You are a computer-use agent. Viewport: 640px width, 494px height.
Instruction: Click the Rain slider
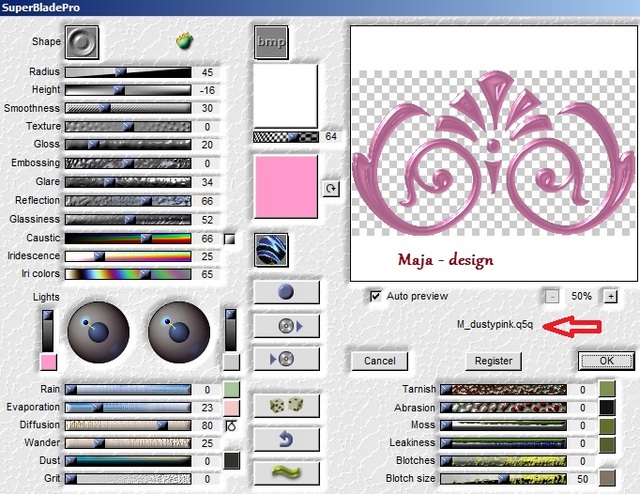click(128, 390)
